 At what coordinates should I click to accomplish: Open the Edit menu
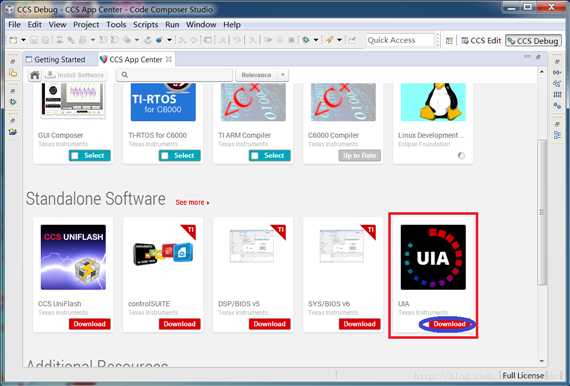[34, 25]
